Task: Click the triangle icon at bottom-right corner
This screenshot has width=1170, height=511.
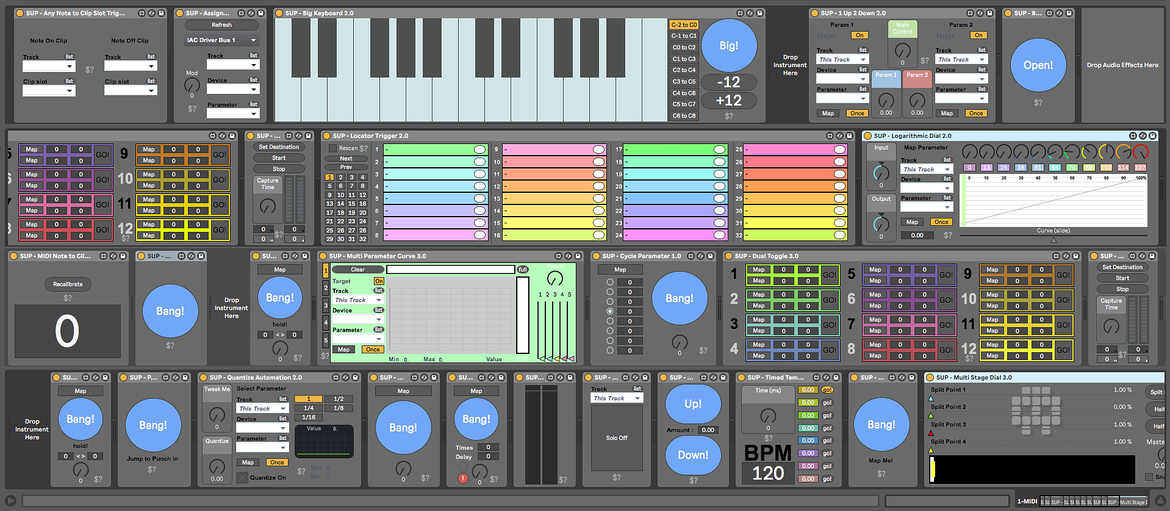Action: [1159, 501]
